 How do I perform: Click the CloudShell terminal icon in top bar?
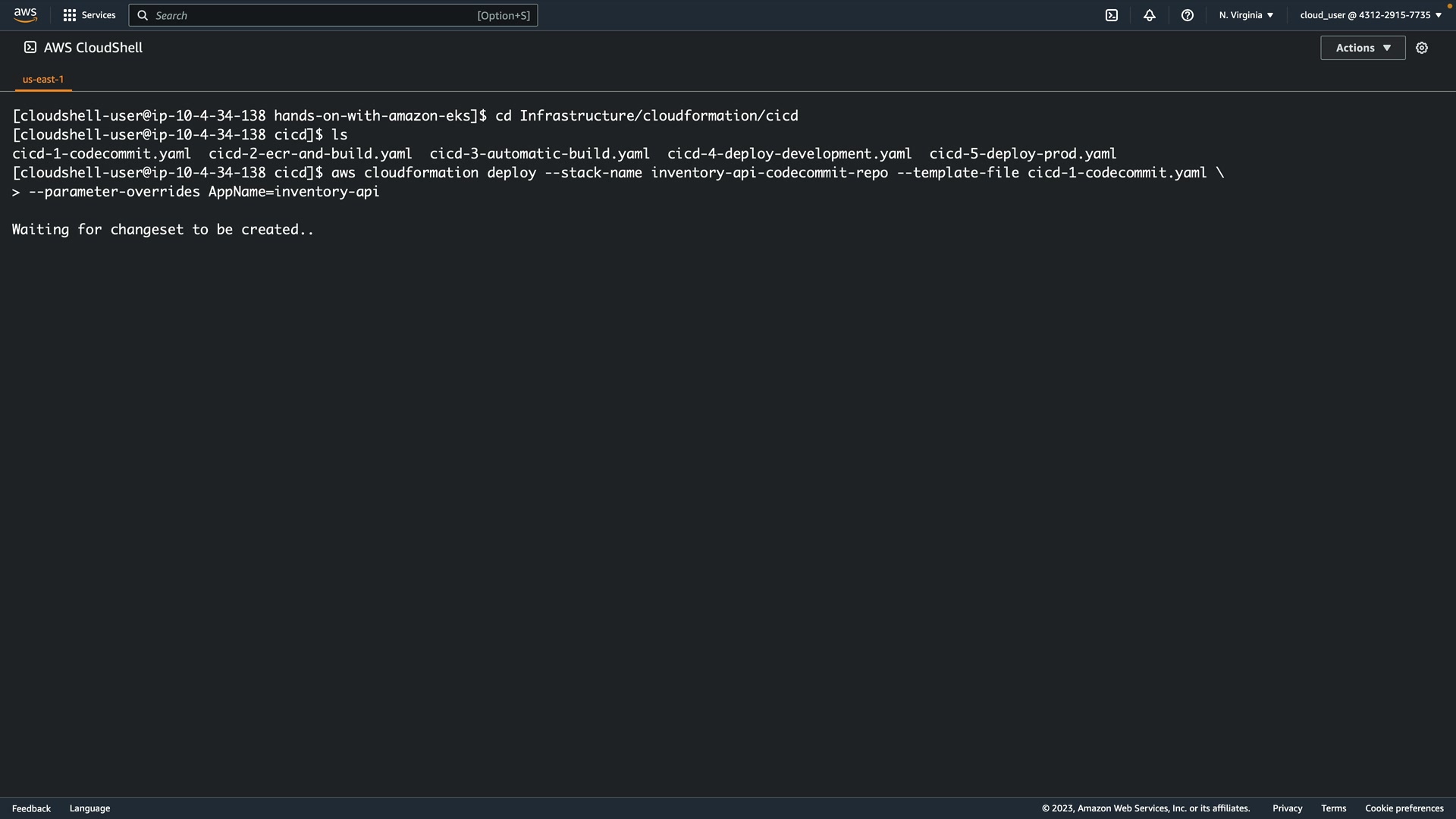pos(1112,15)
